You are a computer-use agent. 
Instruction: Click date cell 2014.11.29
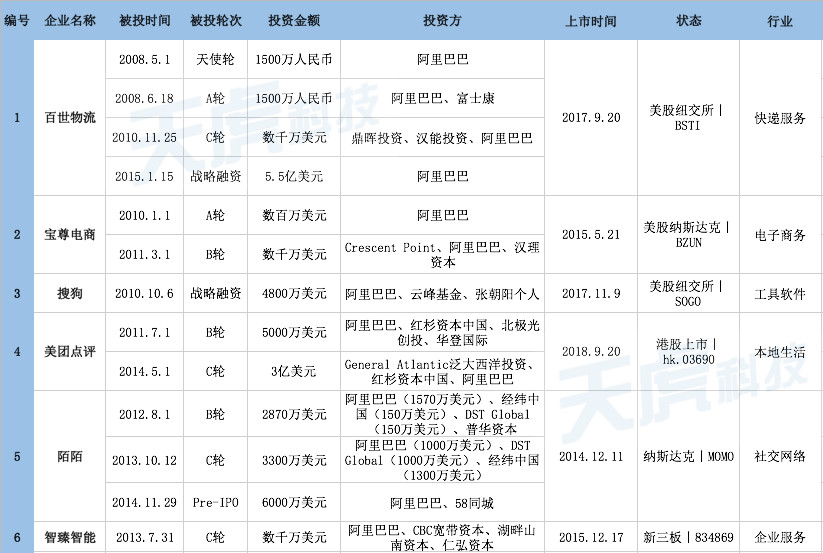(144, 502)
